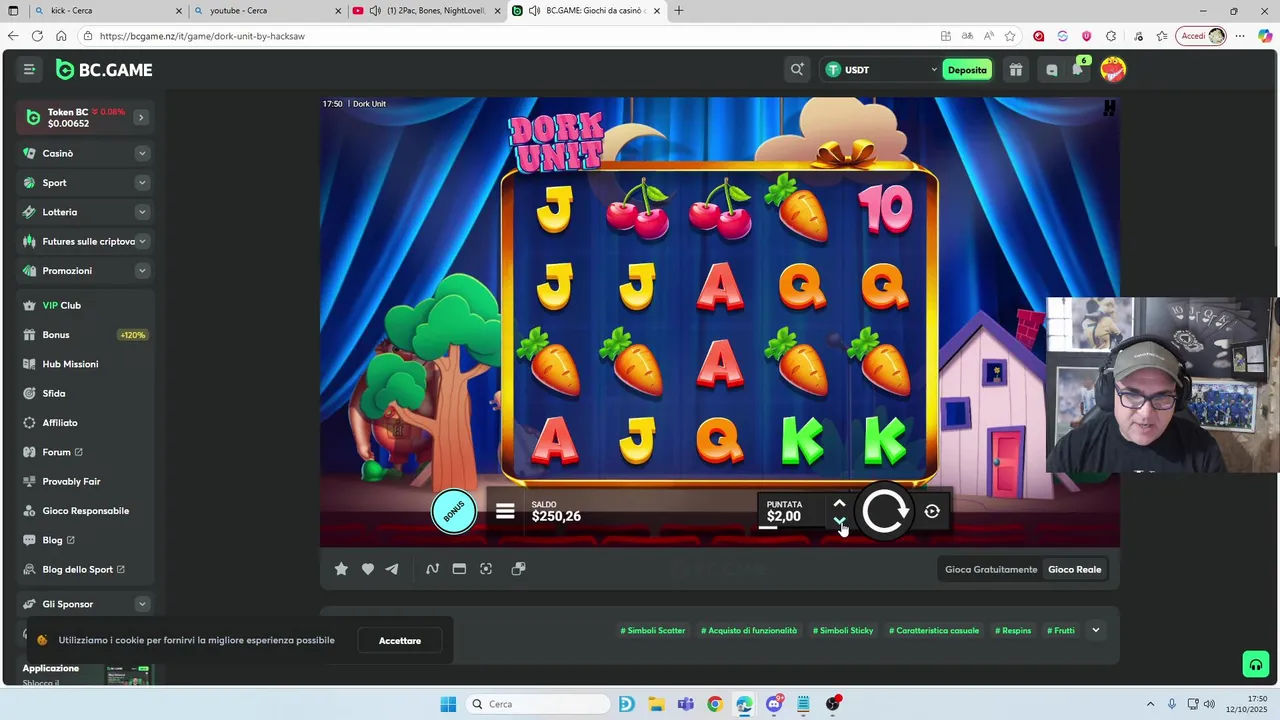Open the USDT currency dropdown
The width and height of the screenshot is (1280, 720).
pos(881,69)
